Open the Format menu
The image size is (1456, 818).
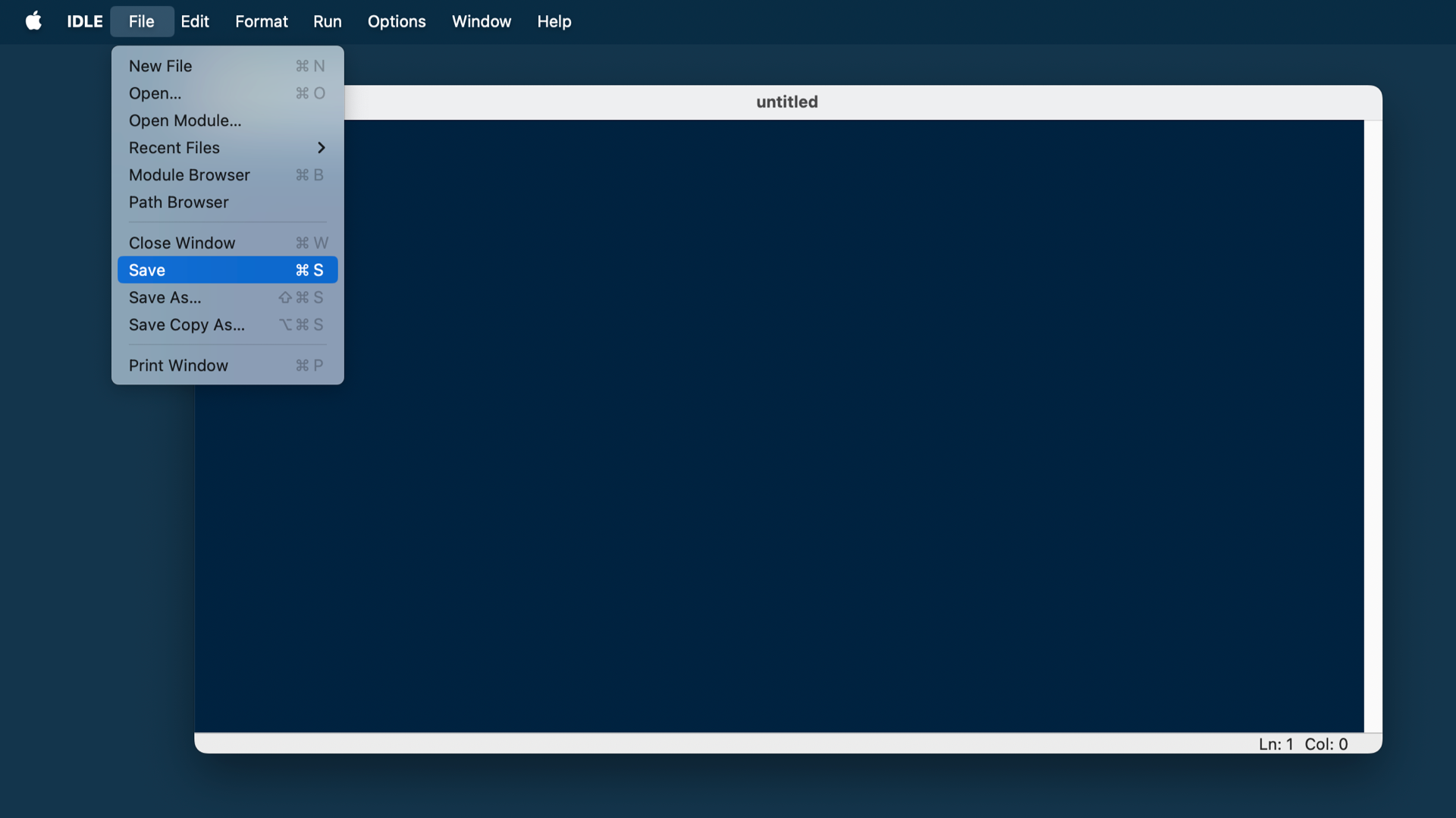261,21
